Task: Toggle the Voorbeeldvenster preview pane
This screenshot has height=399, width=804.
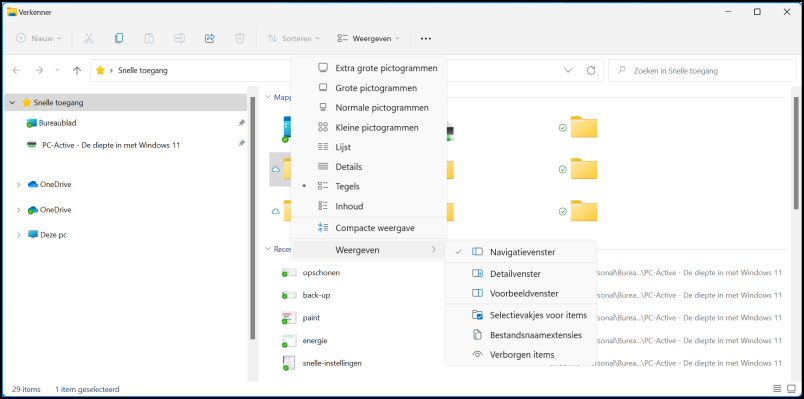Action: (x=520, y=294)
